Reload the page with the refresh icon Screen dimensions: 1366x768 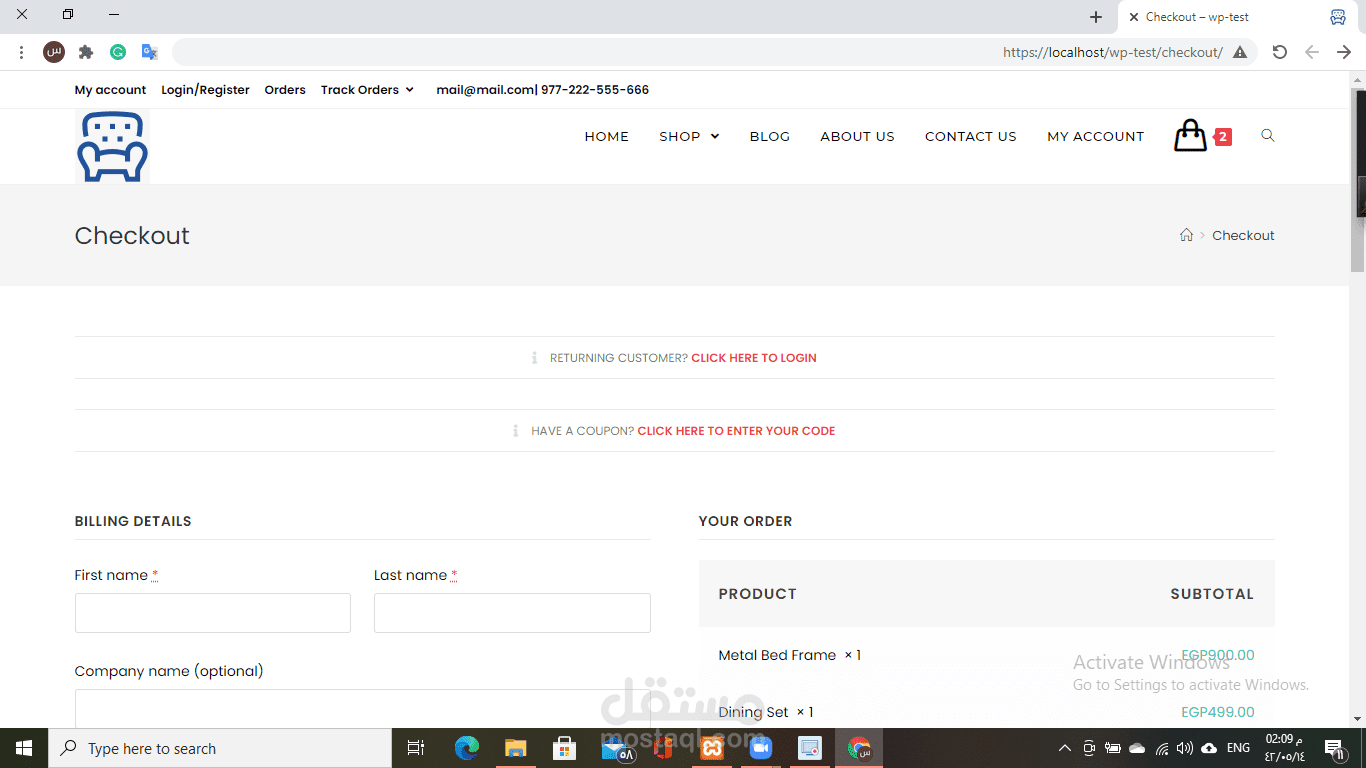click(x=1280, y=52)
